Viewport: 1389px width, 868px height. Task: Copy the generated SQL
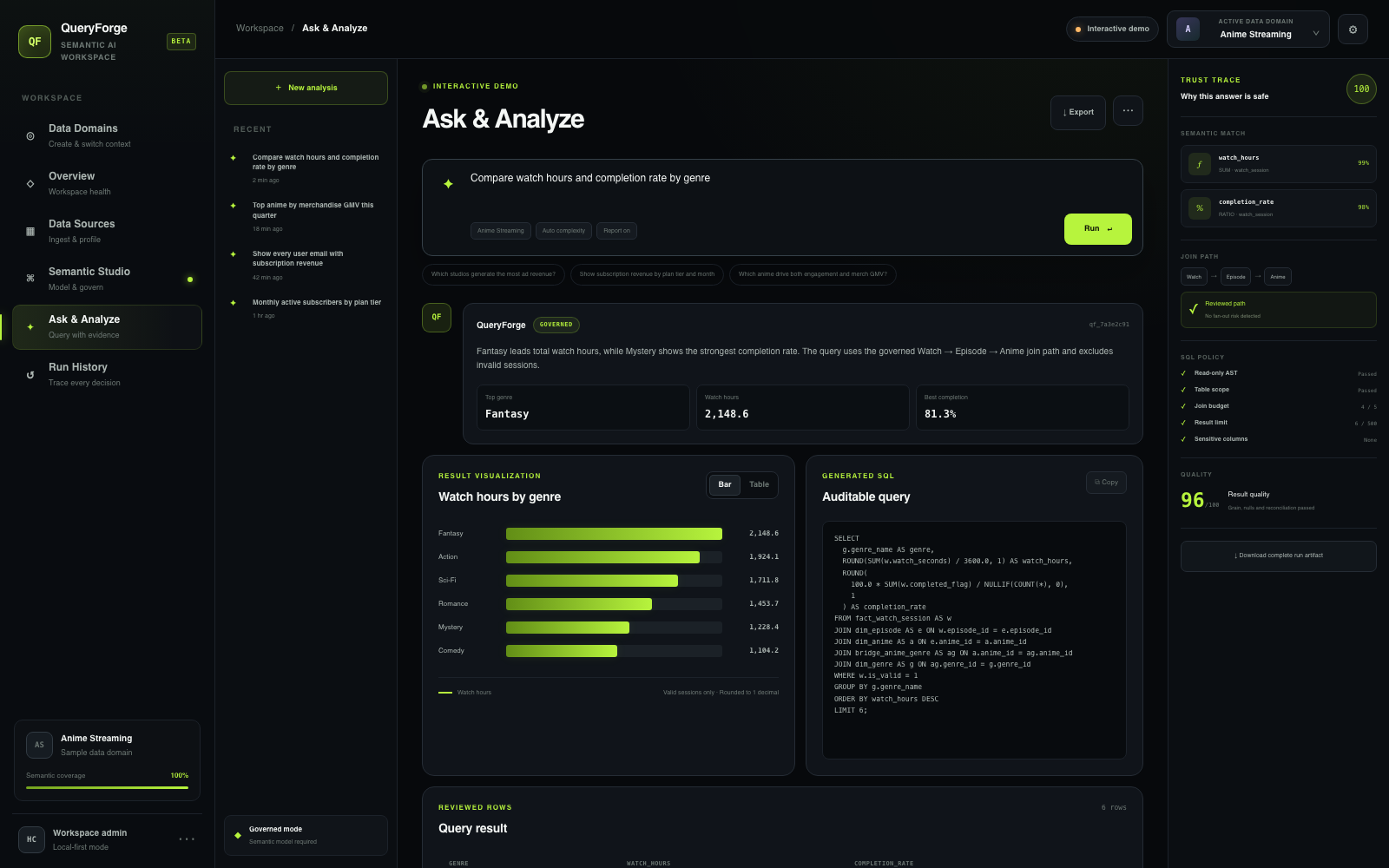[1106, 483]
